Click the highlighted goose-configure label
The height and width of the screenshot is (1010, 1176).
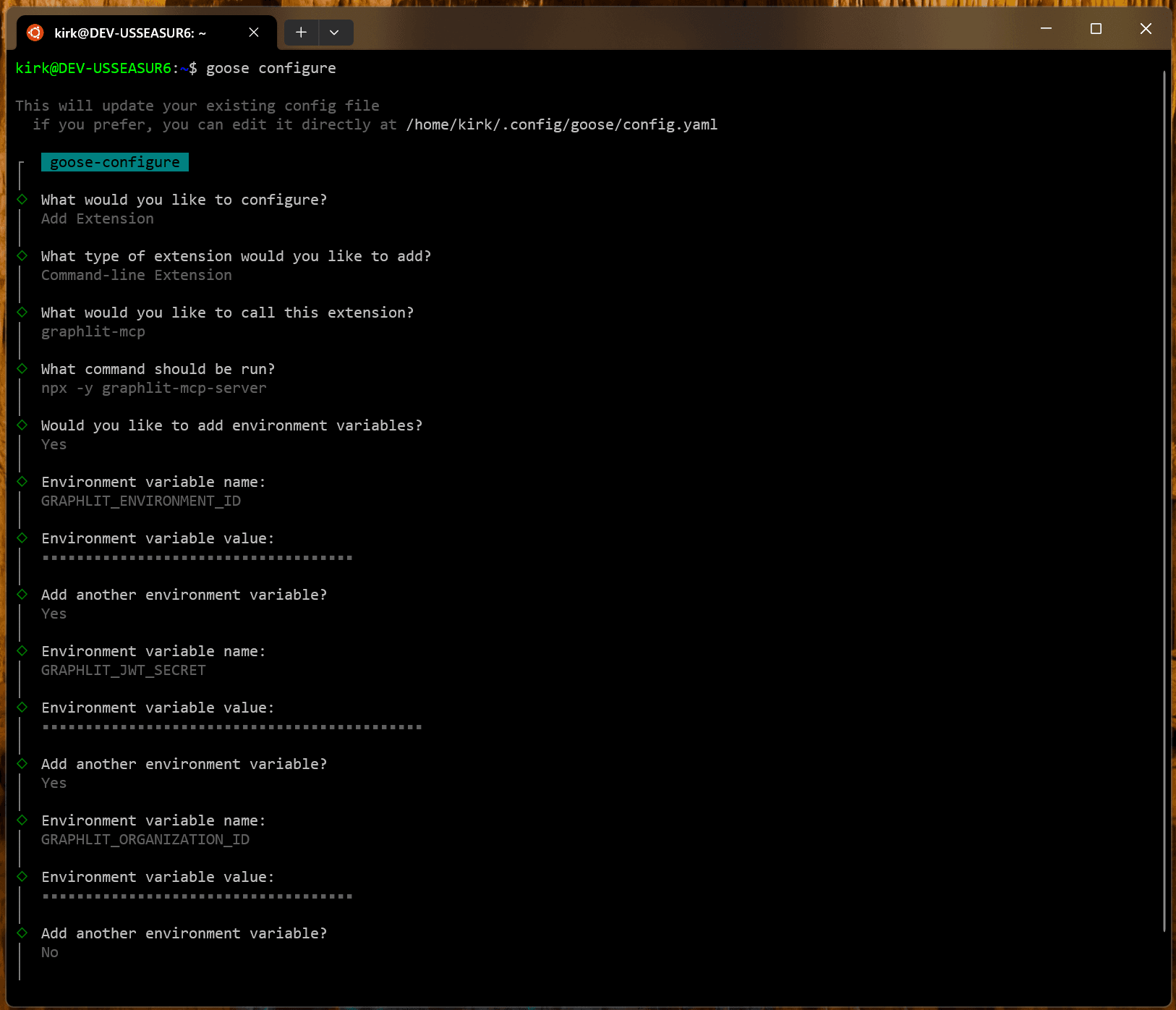coord(115,162)
